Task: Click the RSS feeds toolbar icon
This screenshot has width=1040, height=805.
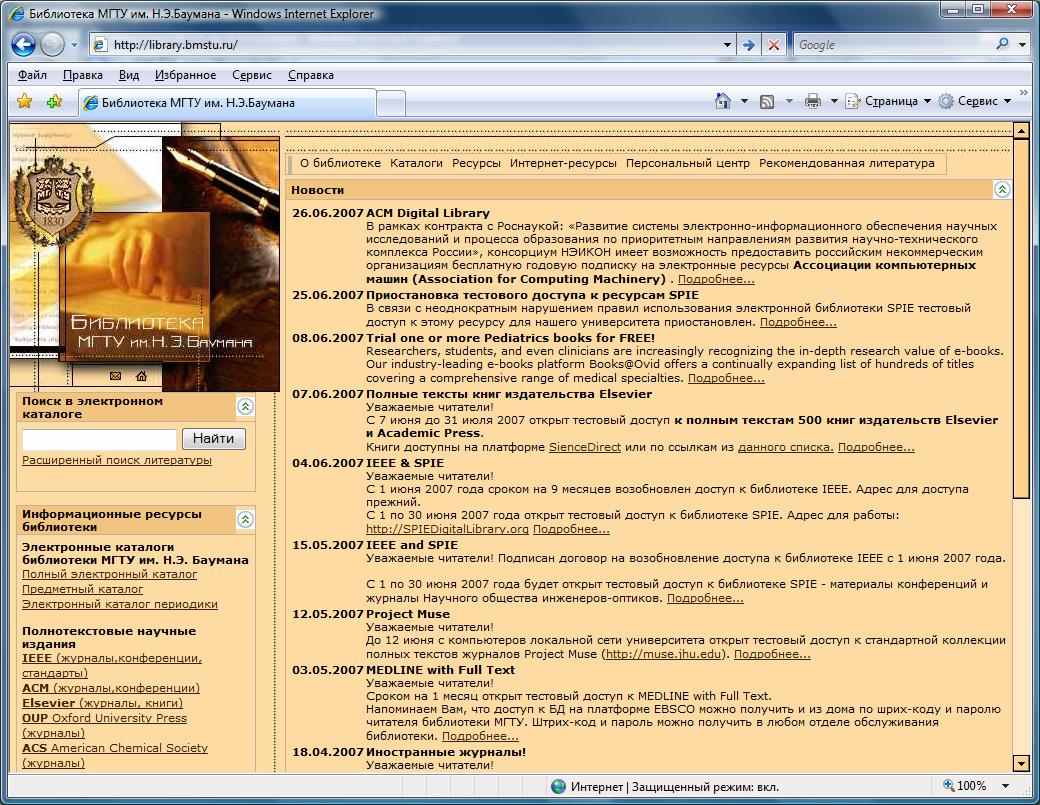Action: pos(767,101)
